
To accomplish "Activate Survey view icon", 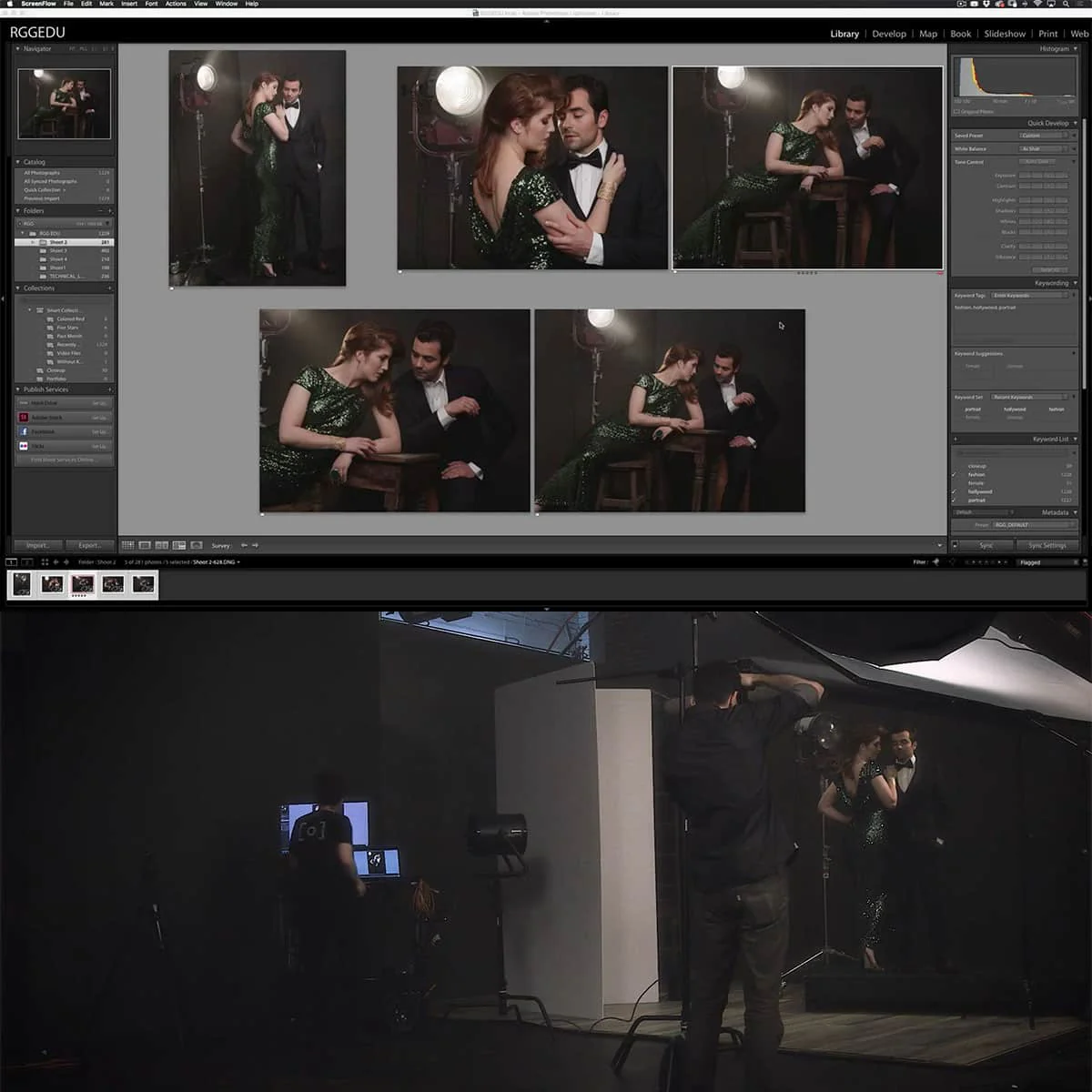I will (178, 545).
